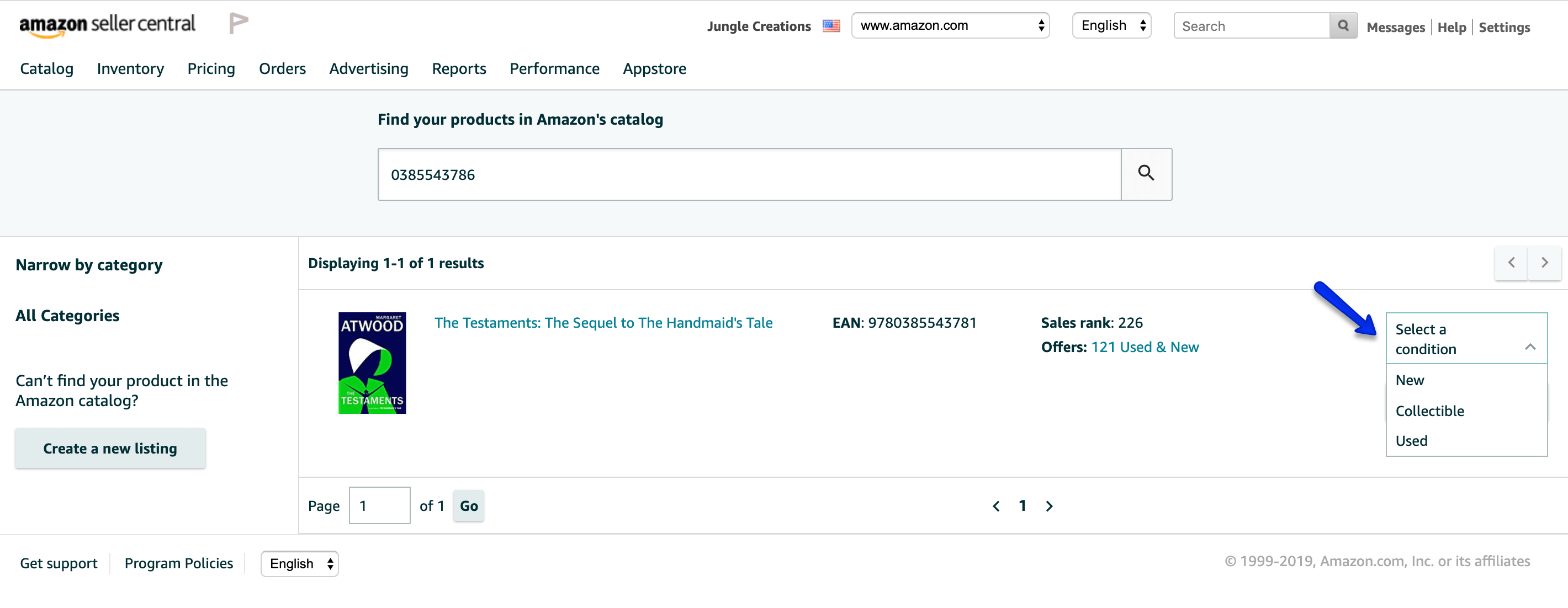
Task: Open the Reports menu
Action: click(459, 69)
